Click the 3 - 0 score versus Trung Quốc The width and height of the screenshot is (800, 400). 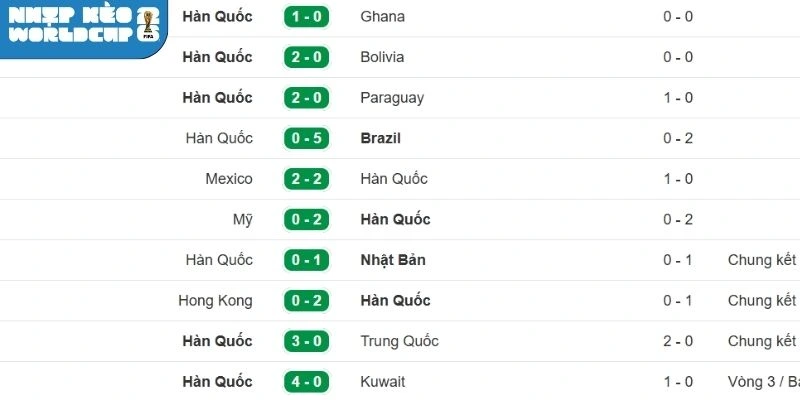(307, 341)
